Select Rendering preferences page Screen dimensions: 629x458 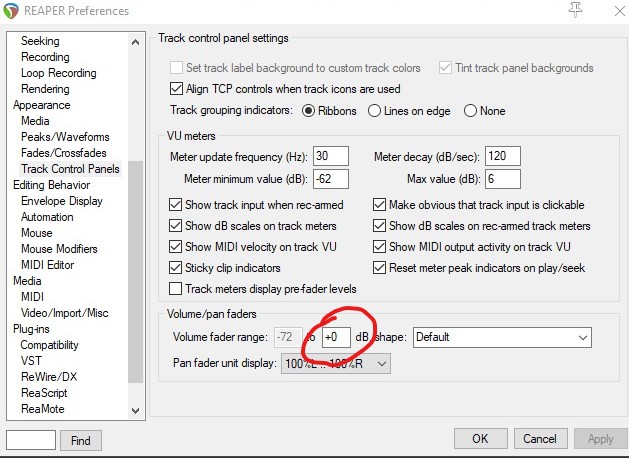pos(45,89)
